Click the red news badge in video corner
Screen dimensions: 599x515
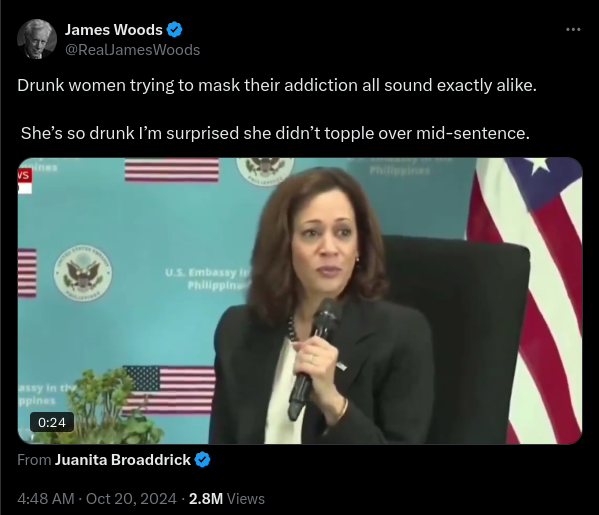click(24, 176)
